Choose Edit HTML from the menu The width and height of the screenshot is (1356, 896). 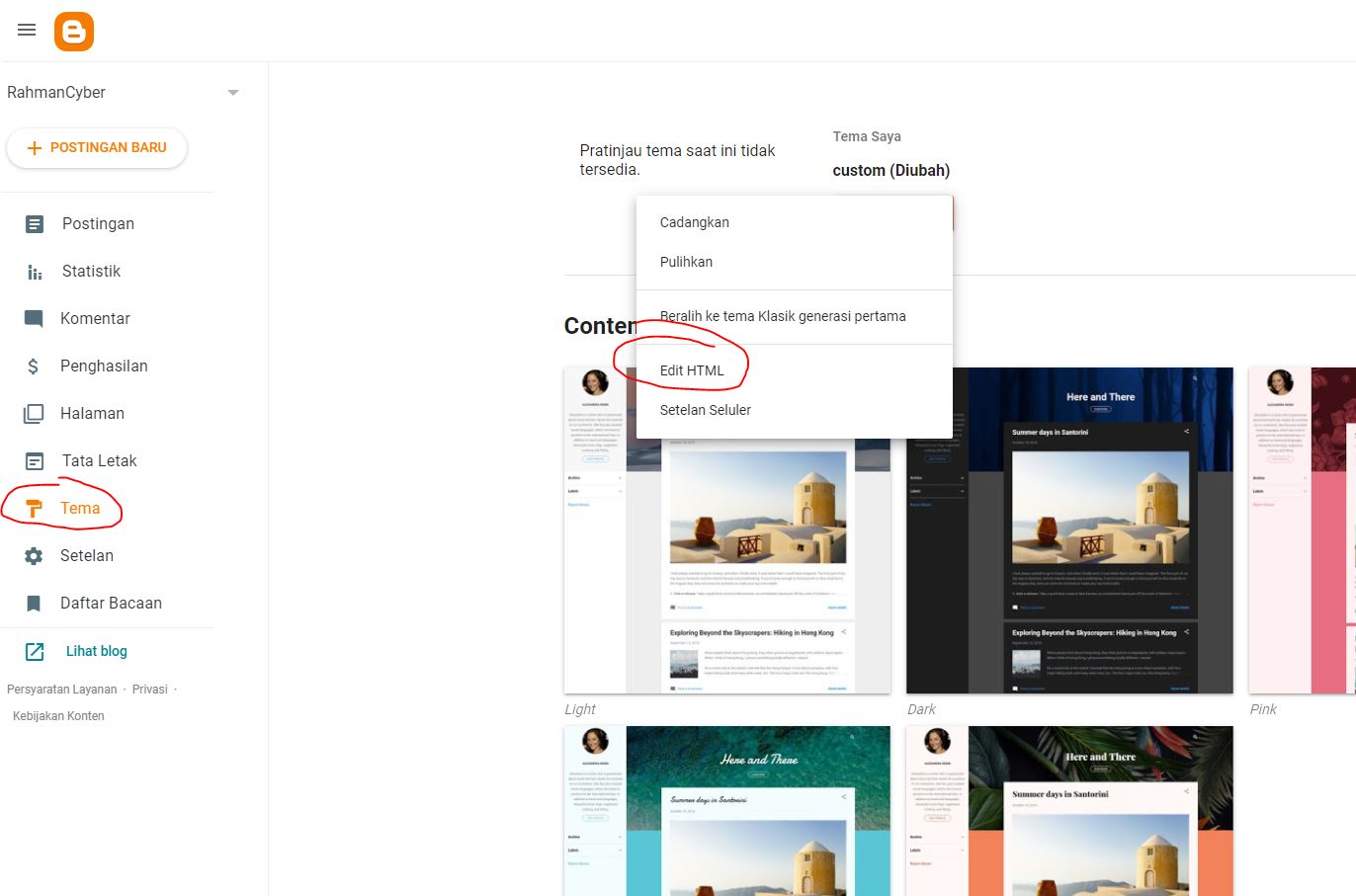(795, 371)
